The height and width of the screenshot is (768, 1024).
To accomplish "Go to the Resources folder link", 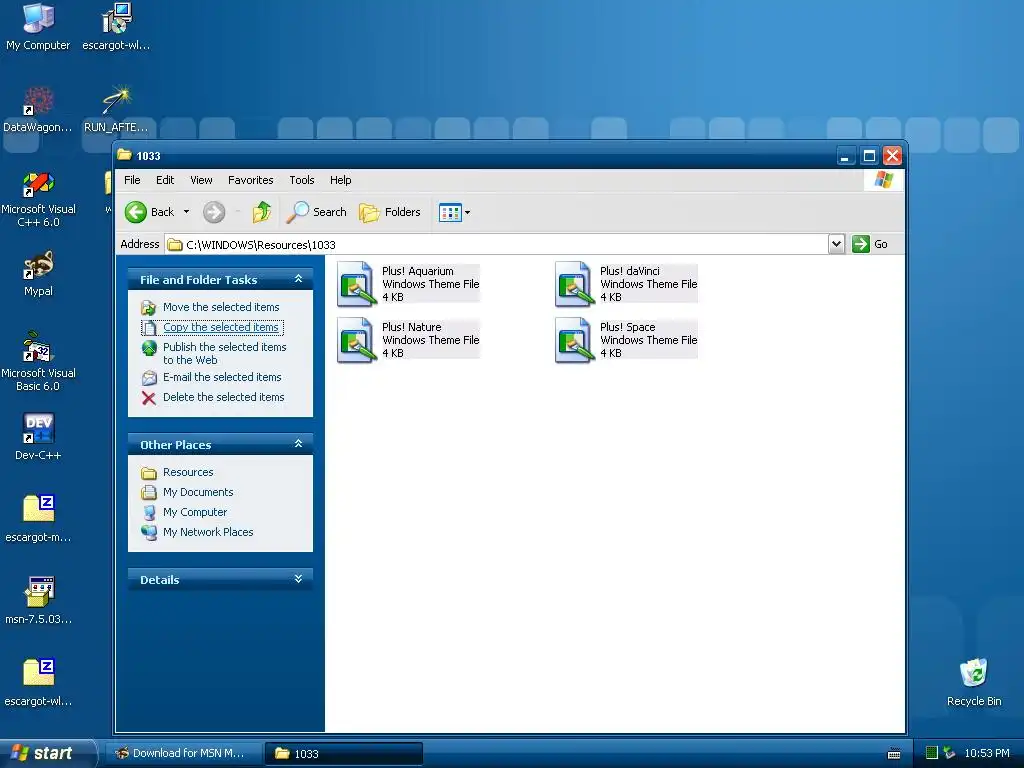I will [187, 472].
